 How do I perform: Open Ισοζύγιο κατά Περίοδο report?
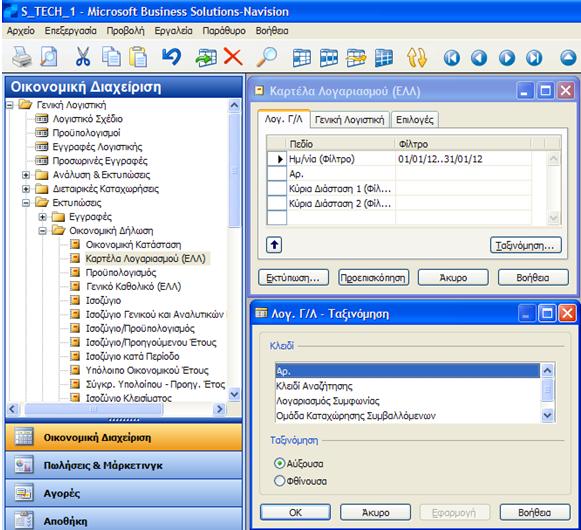(132, 356)
